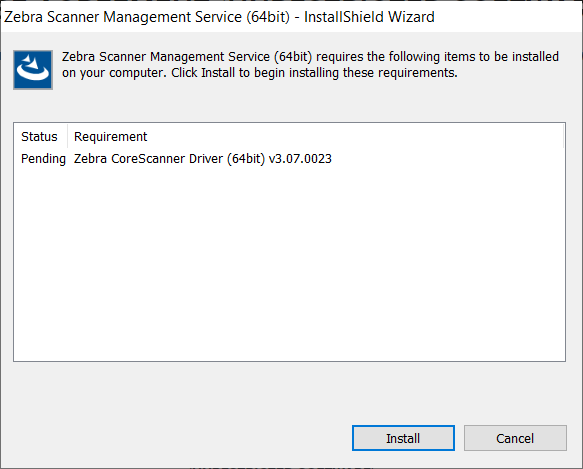583x469 pixels.
Task: Click the gray space left of the Install button
Action: click(182, 438)
